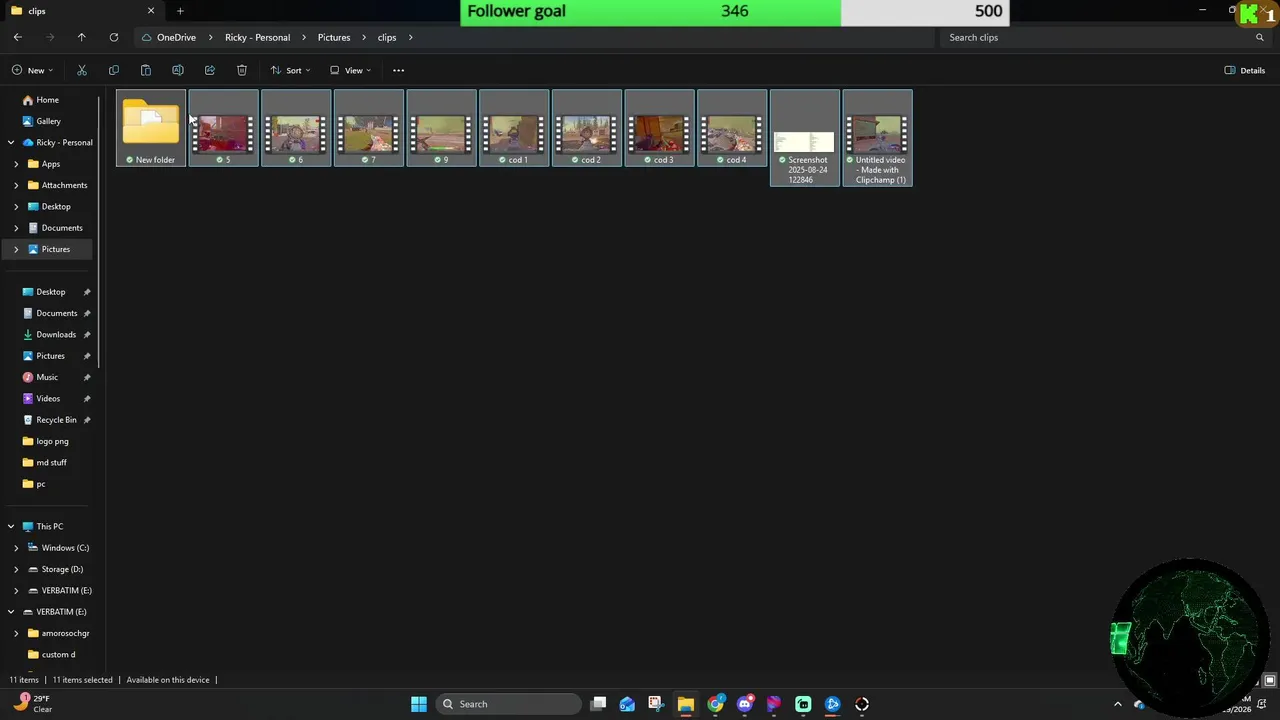Select the cod 1 video

(514, 128)
